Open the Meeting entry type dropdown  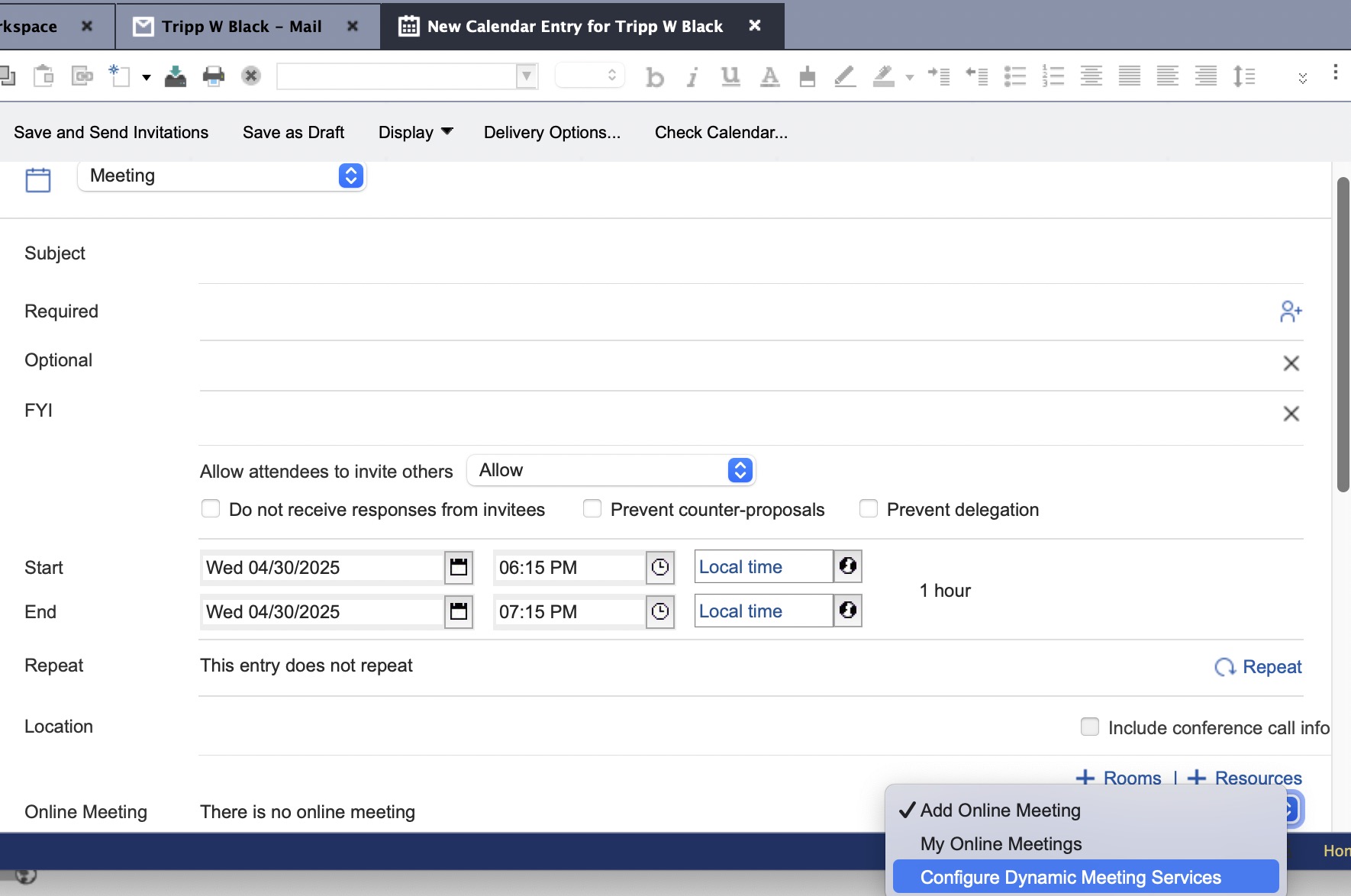point(350,176)
